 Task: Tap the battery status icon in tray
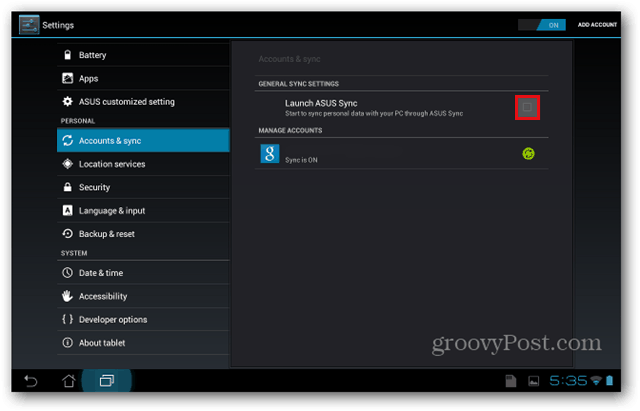[x=609, y=381]
